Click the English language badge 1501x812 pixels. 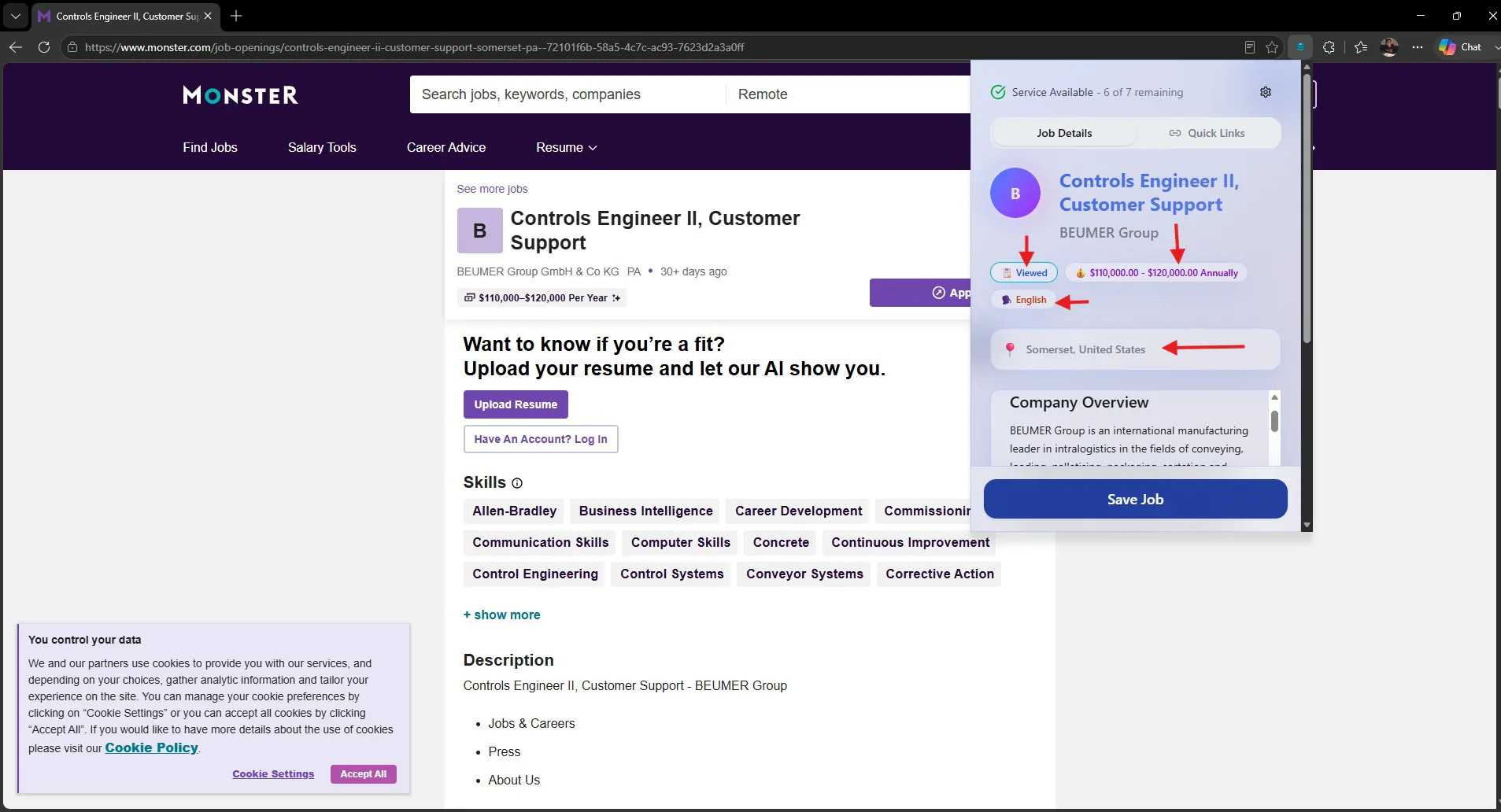pos(1023,300)
